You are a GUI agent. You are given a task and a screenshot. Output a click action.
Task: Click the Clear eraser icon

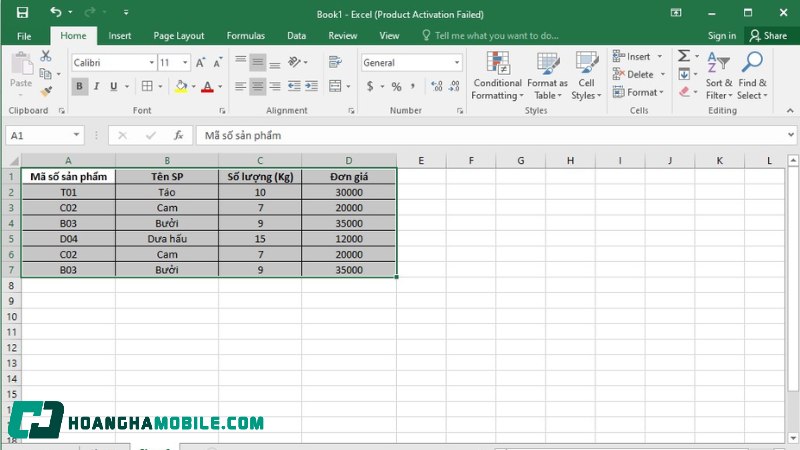685,92
